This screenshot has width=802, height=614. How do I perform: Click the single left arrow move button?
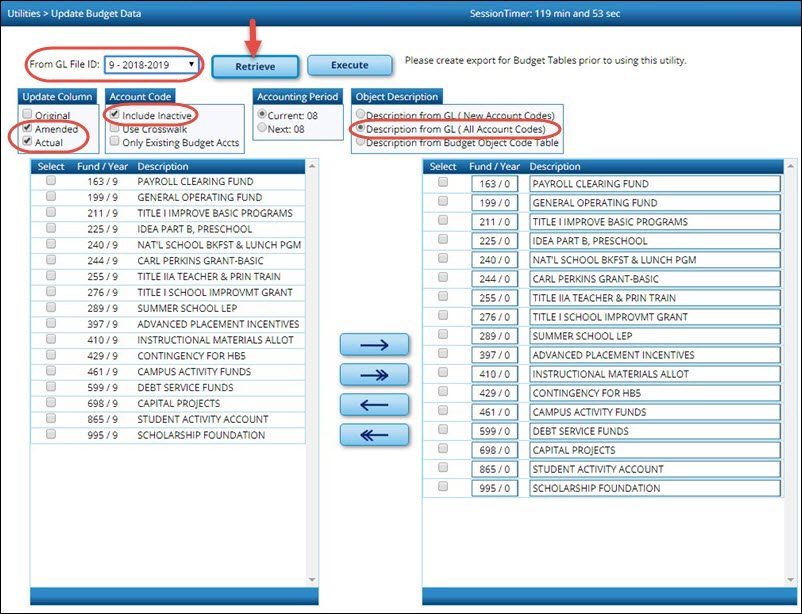pyautogui.click(x=375, y=404)
